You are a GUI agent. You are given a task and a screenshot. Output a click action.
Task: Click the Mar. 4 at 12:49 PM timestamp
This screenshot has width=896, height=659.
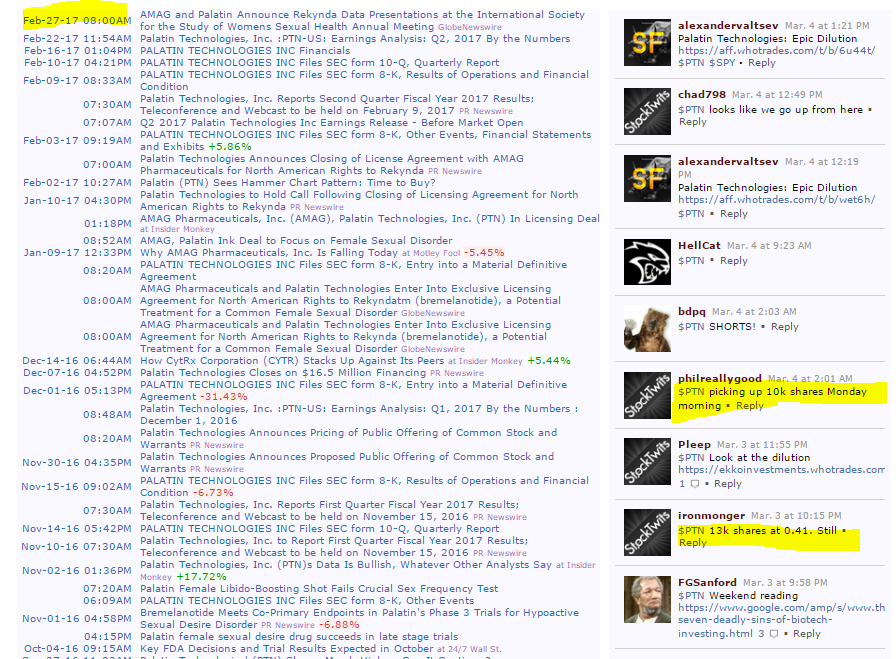click(777, 95)
